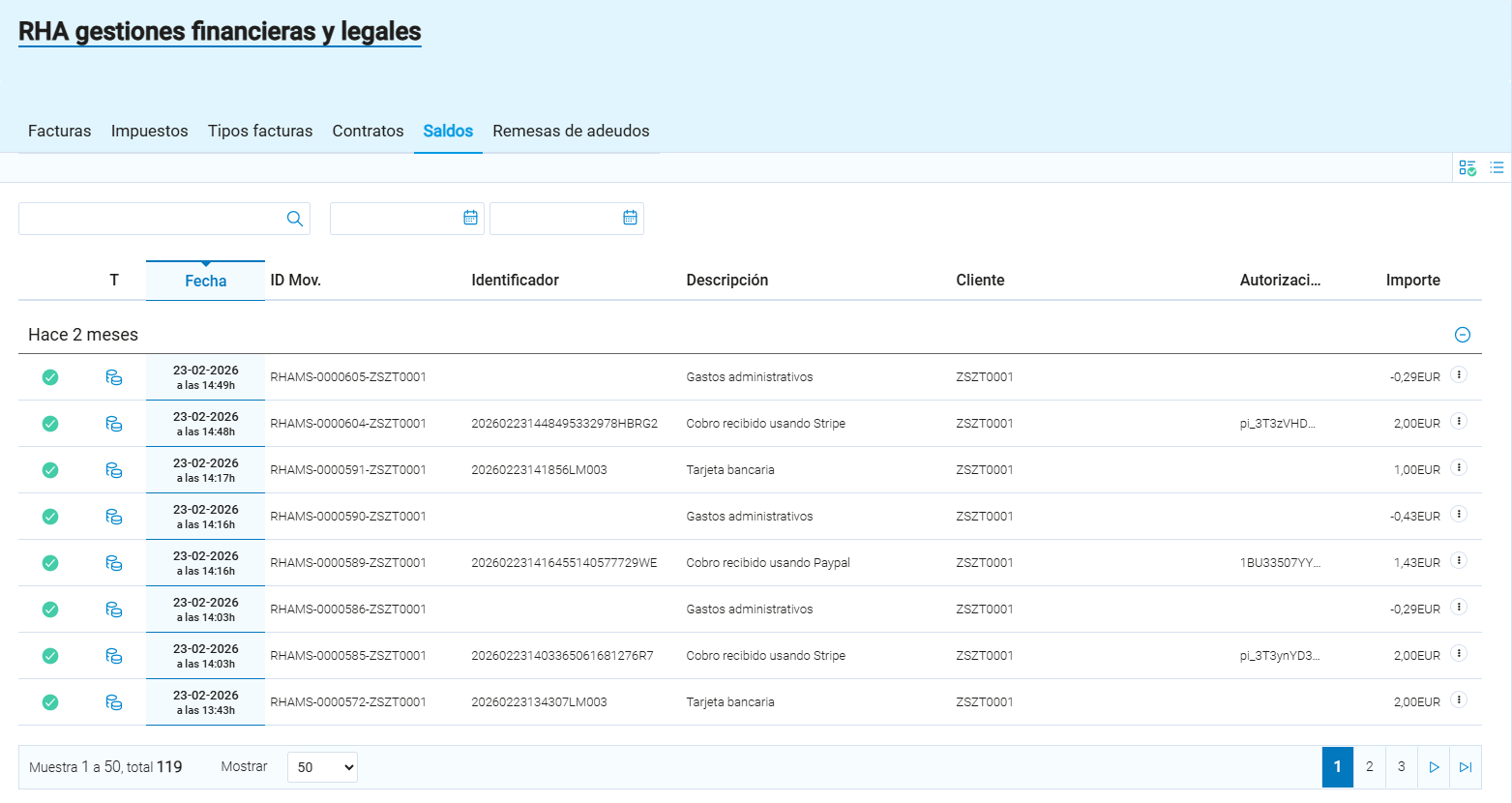The height and width of the screenshot is (803, 1512).
Task: Open the Remesas de adeudos tab
Action: (x=571, y=131)
